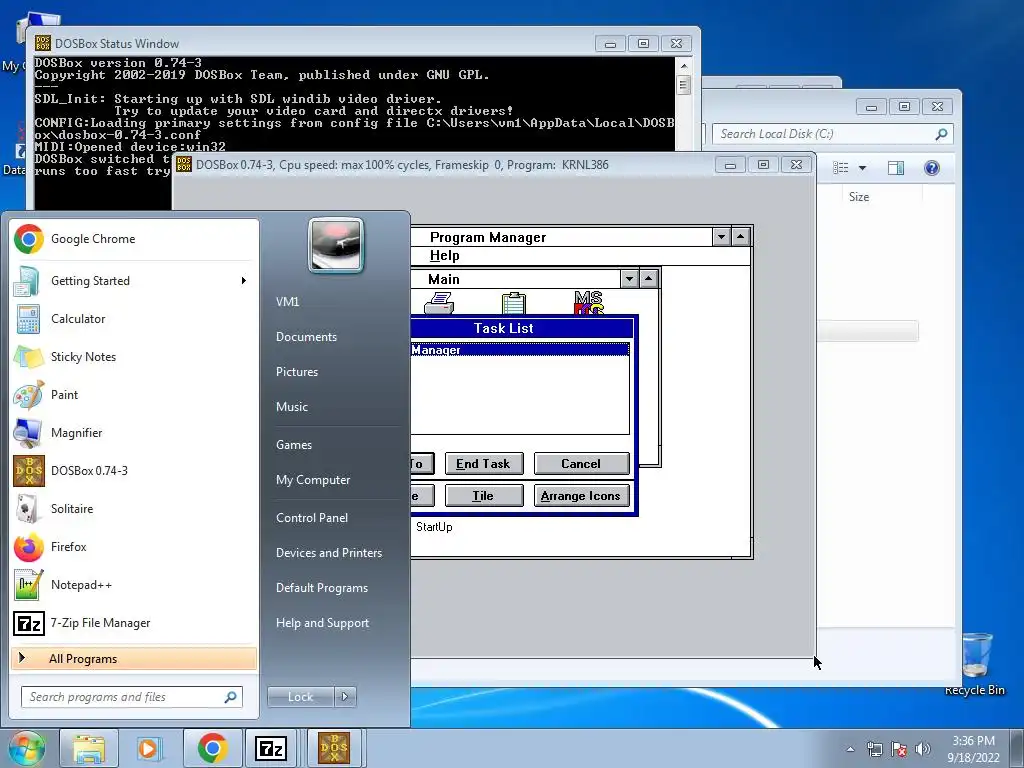The height and width of the screenshot is (768, 1024).
Task: Open Devices and Printers from Start menu
Action: coord(328,553)
